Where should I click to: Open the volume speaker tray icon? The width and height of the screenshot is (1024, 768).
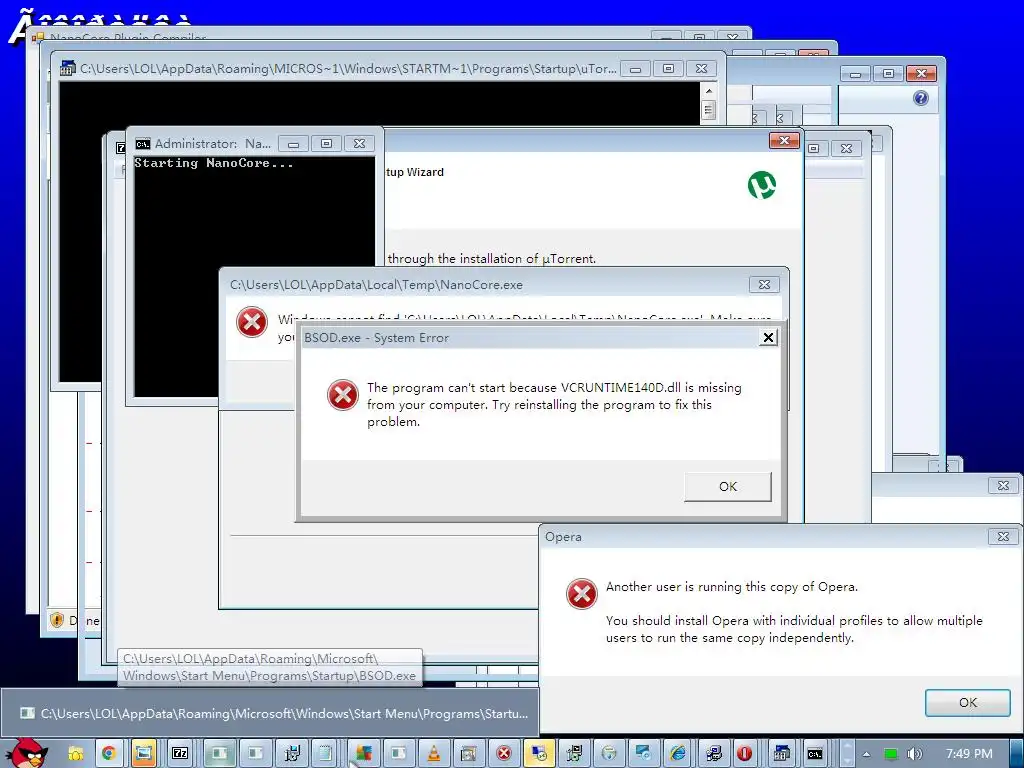coord(914,754)
